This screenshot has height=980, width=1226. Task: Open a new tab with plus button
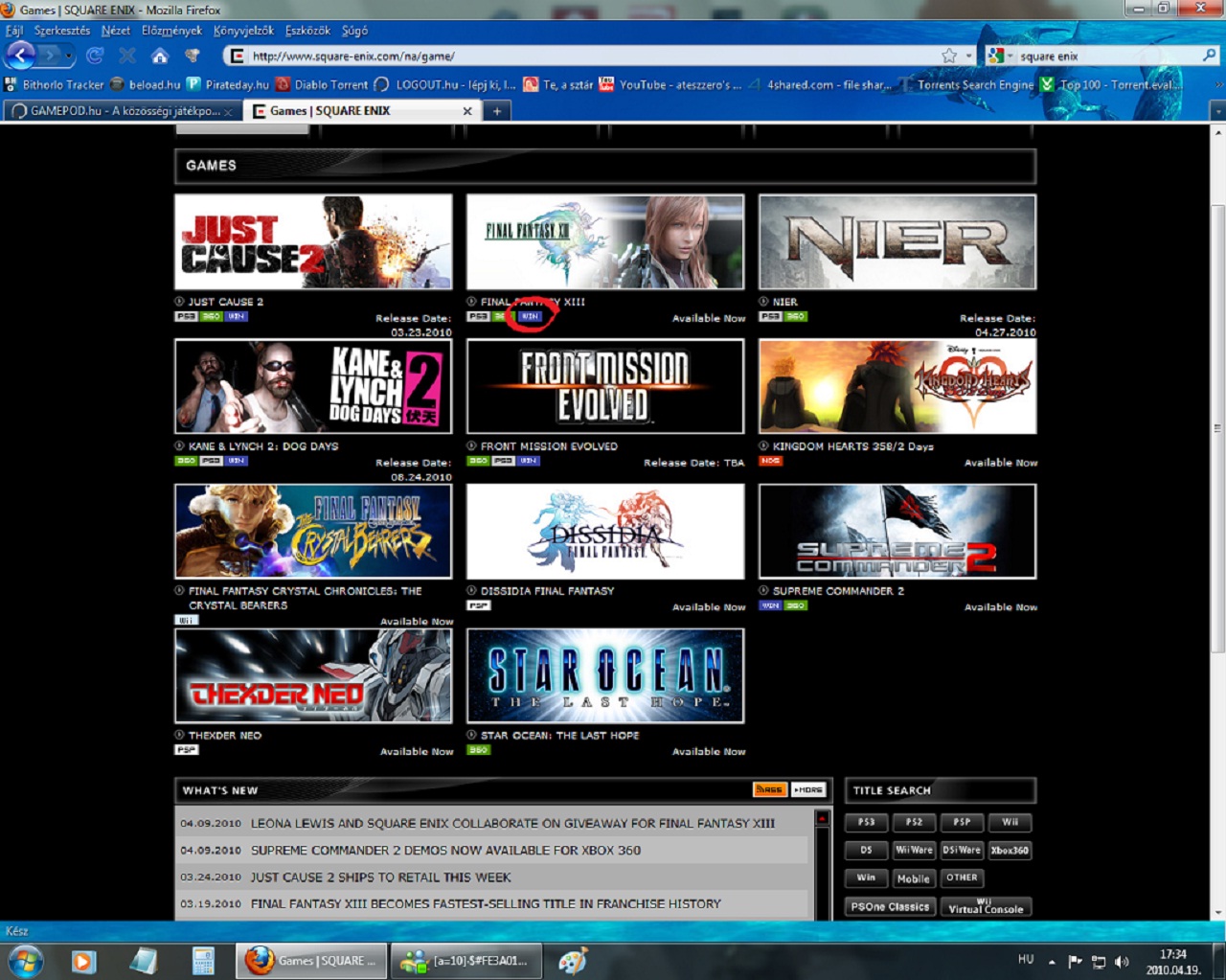tap(497, 111)
